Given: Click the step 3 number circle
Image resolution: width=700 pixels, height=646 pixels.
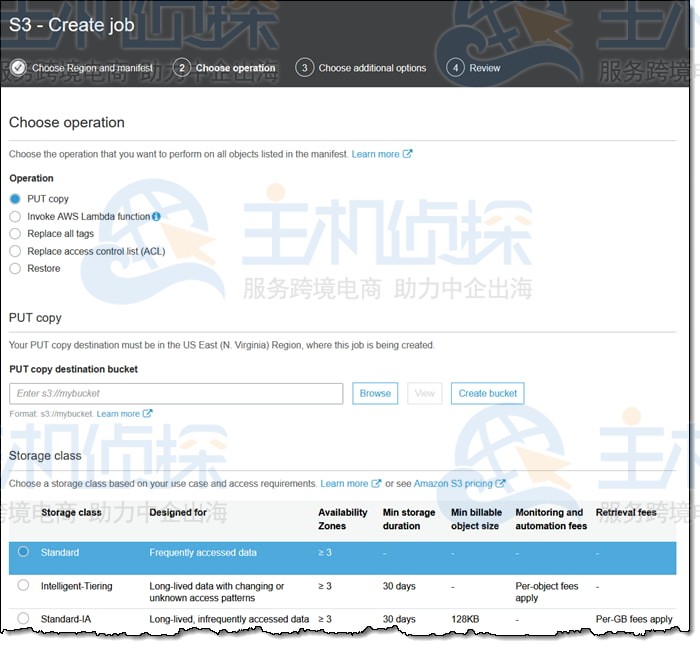Looking at the screenshot, I should coord(304,68).
